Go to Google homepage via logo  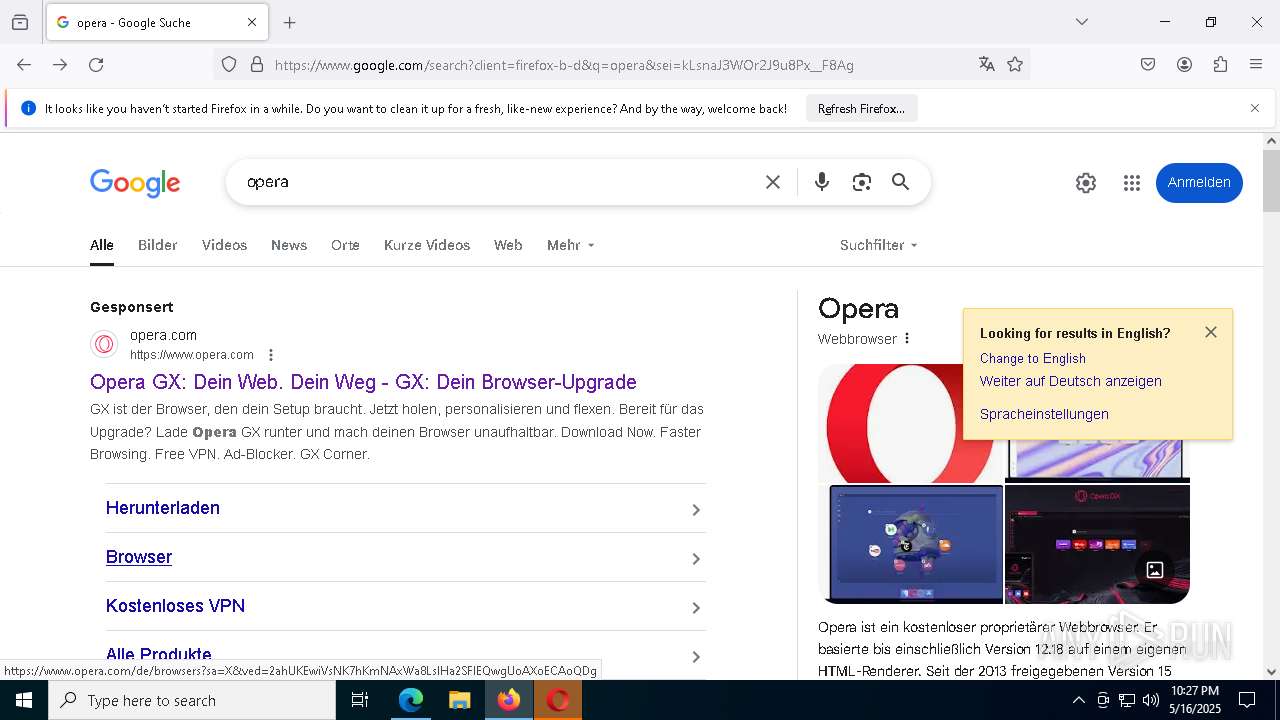coord(135,183)
